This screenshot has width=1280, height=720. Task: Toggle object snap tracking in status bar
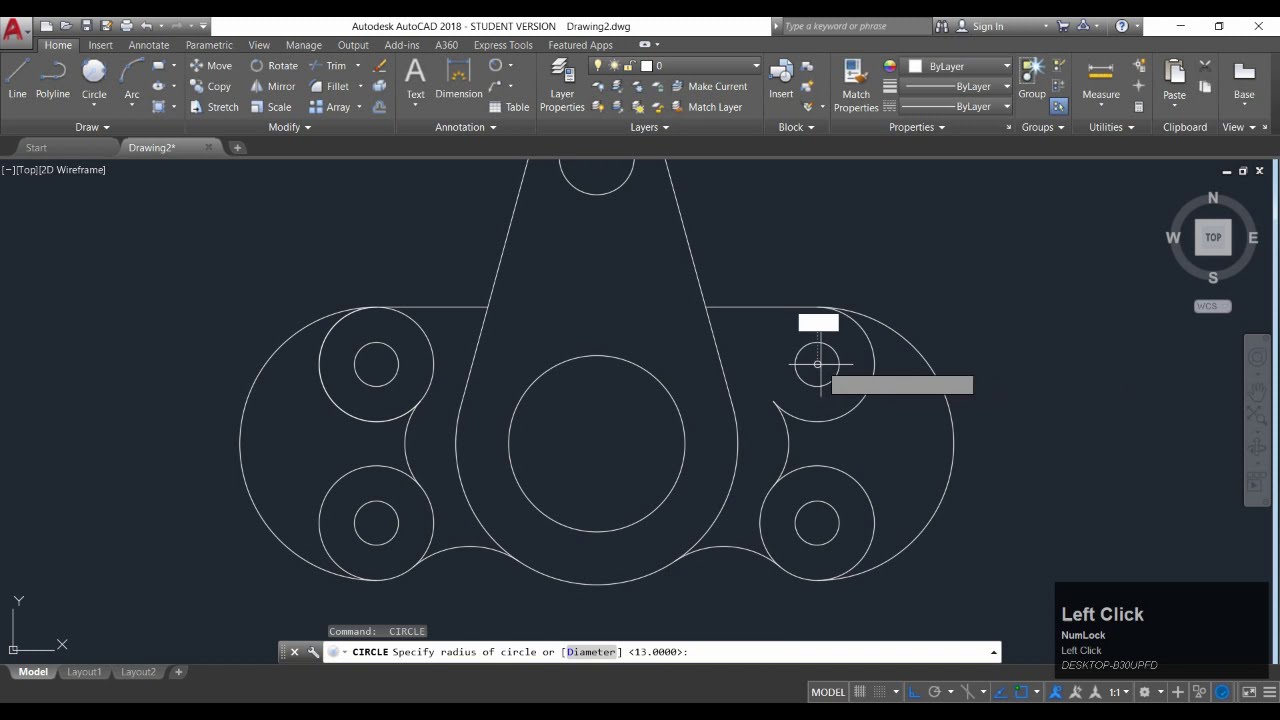998,692
